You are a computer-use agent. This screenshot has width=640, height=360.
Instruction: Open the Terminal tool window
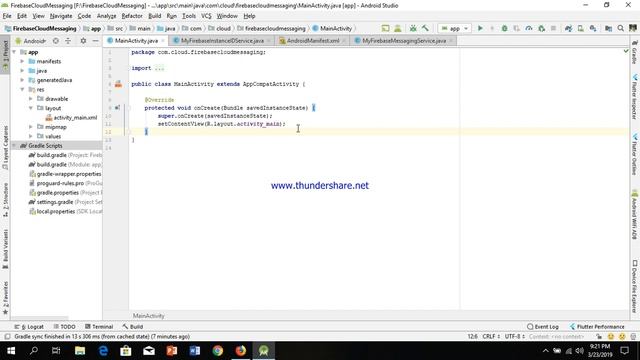[98, 327]
